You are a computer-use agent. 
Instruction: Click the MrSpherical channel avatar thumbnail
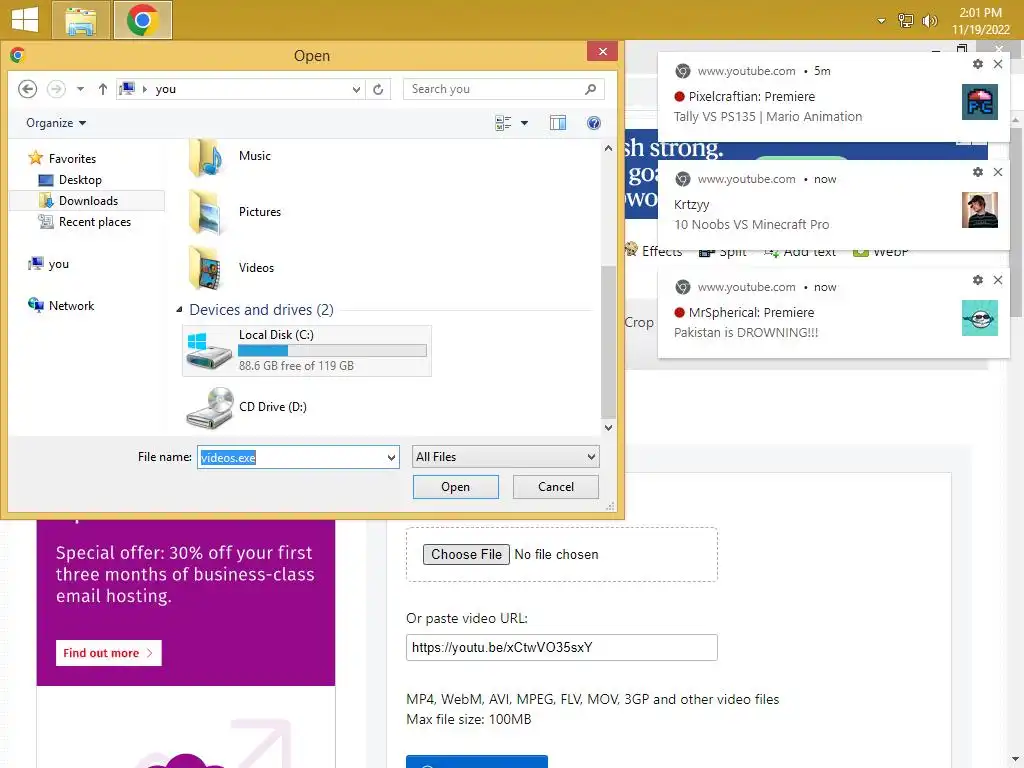980,317
